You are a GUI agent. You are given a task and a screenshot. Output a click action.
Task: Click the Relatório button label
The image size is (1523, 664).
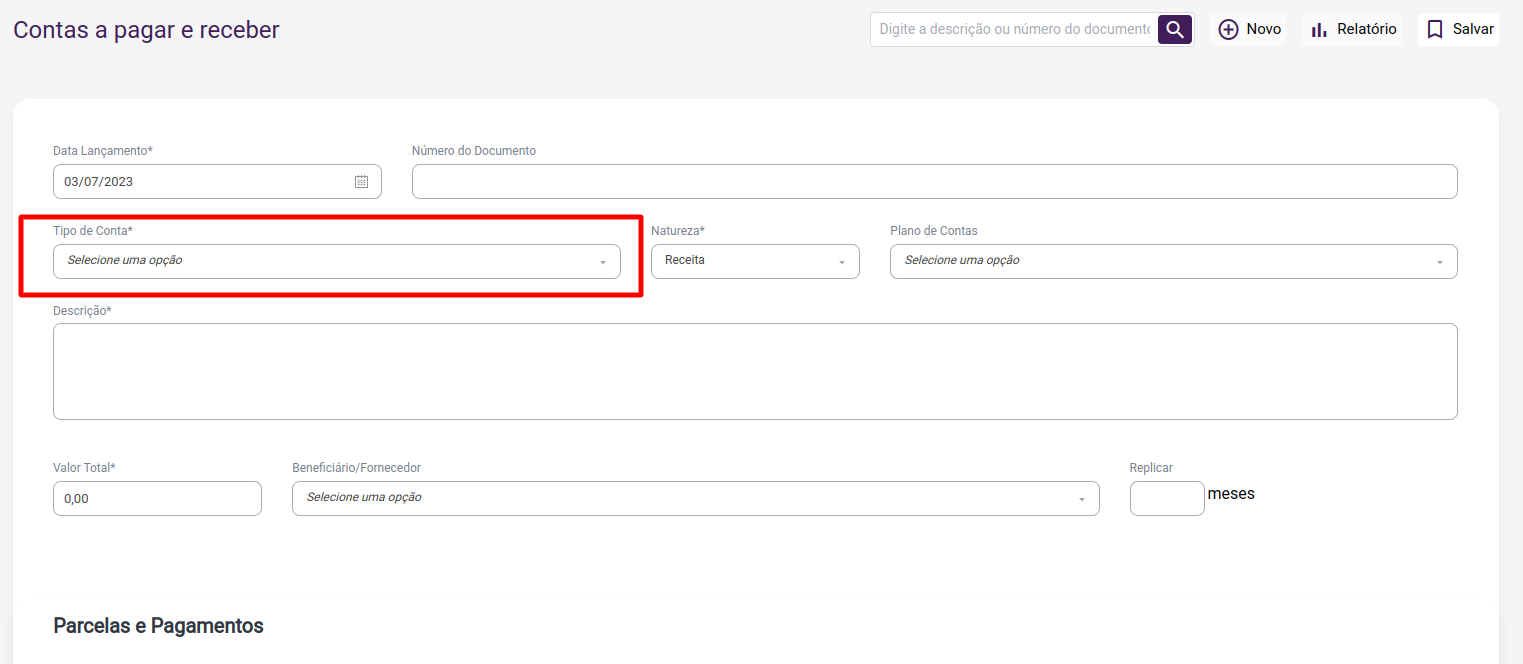(x=1366, y=30)
